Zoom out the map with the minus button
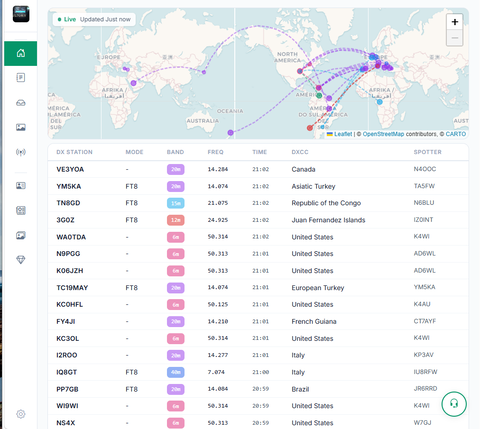 click(455, 38)
